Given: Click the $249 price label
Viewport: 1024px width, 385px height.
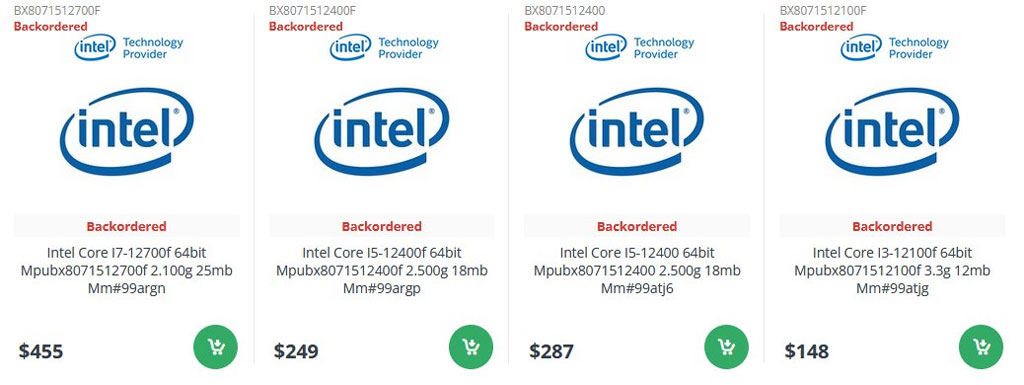Looking at the screenshot, I should [x=296, y=352].
